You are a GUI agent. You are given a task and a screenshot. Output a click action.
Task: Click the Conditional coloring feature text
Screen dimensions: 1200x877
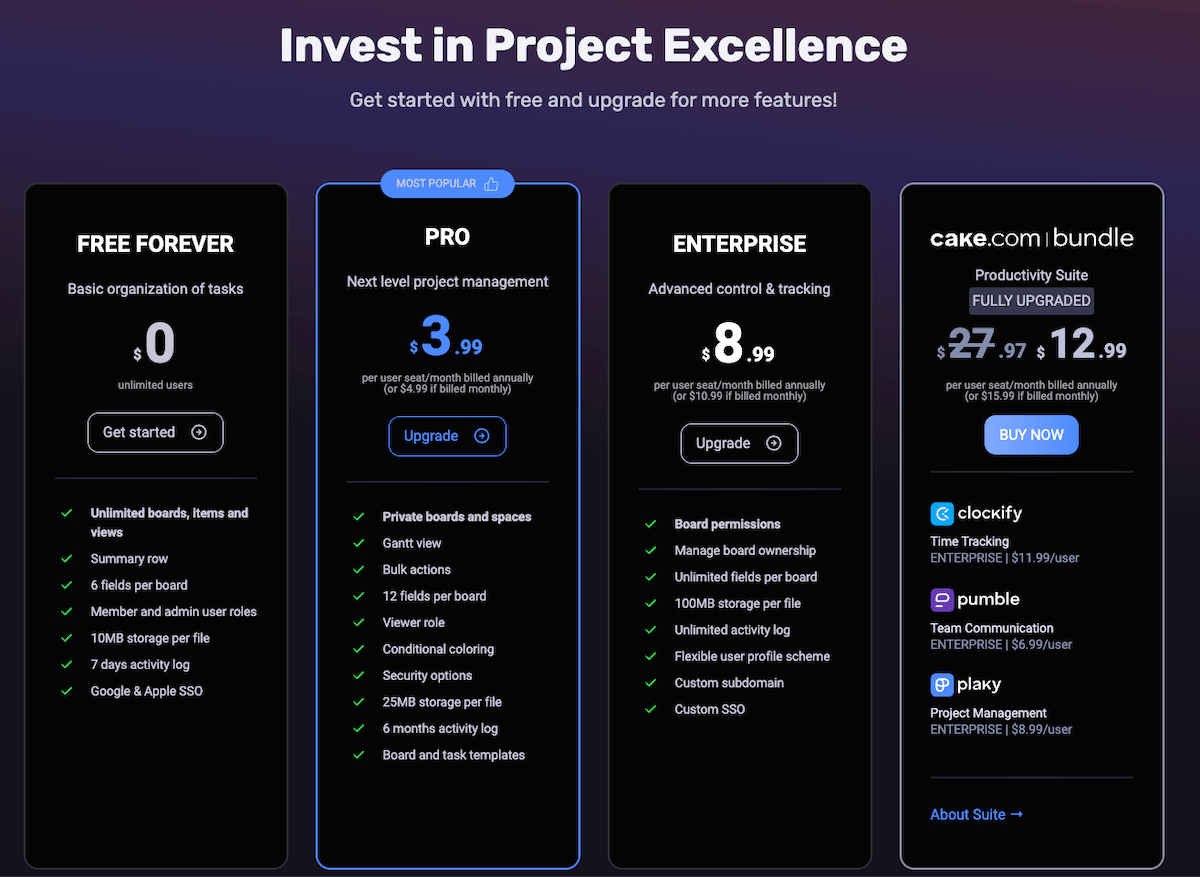pos(438,649)
